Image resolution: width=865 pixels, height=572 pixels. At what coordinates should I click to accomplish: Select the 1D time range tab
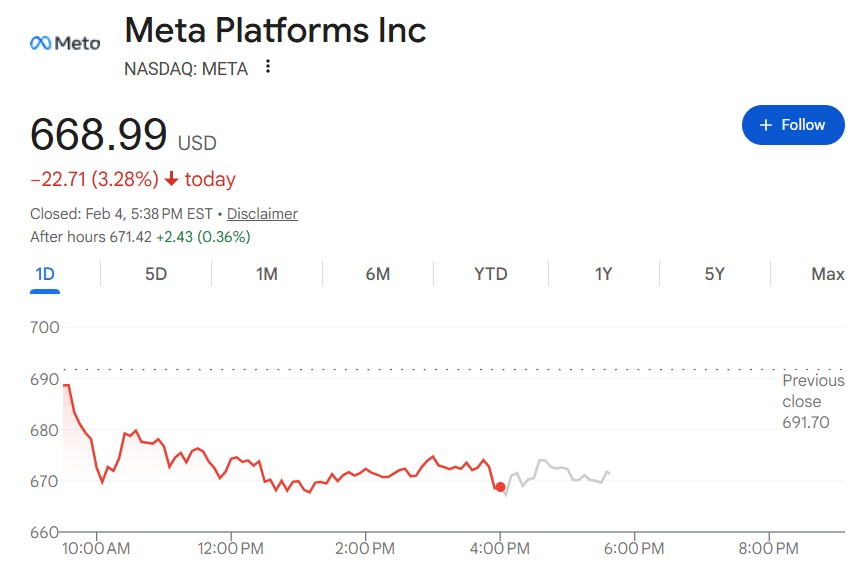[45, 274]
